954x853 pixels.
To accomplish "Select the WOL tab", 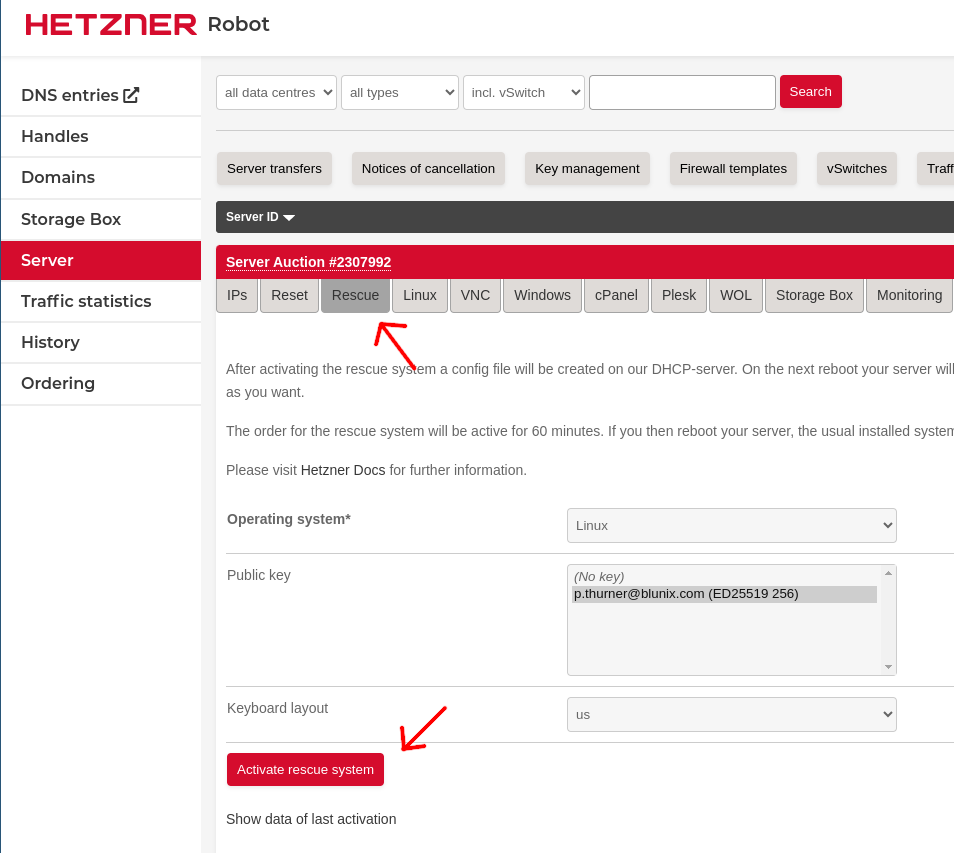I will [x=735, y=295].
